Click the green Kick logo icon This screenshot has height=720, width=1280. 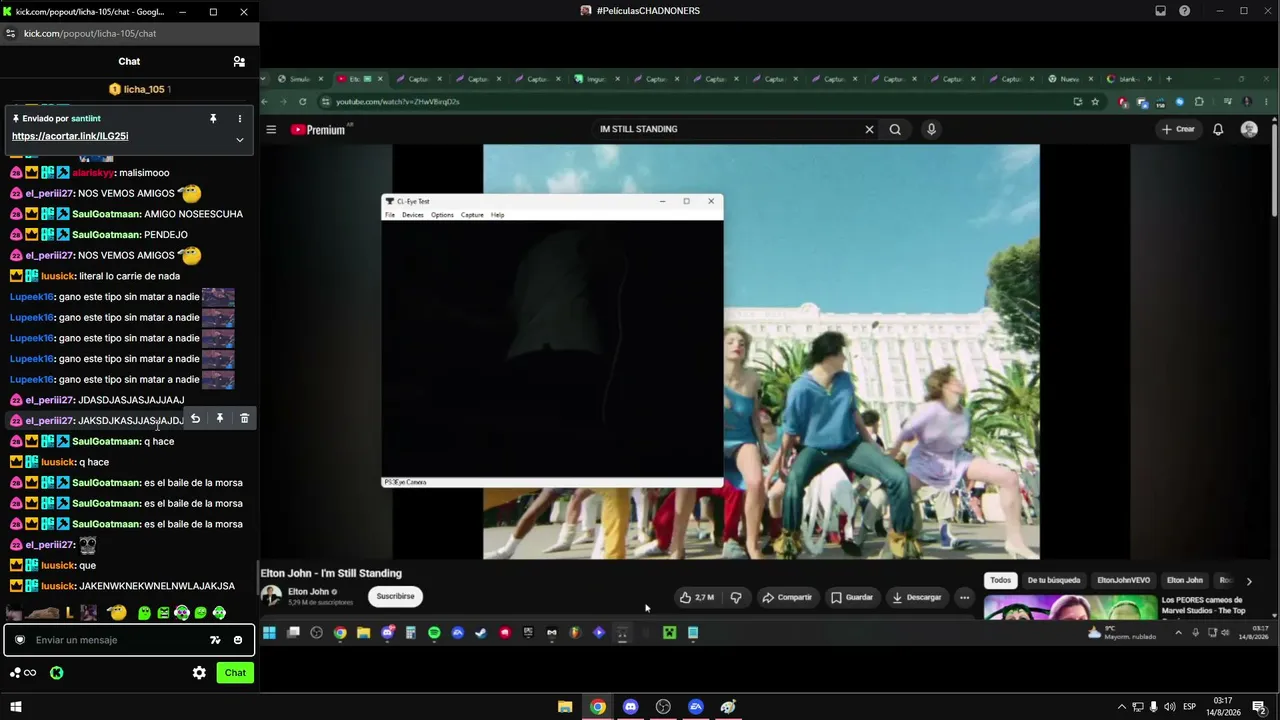(57, 673)
